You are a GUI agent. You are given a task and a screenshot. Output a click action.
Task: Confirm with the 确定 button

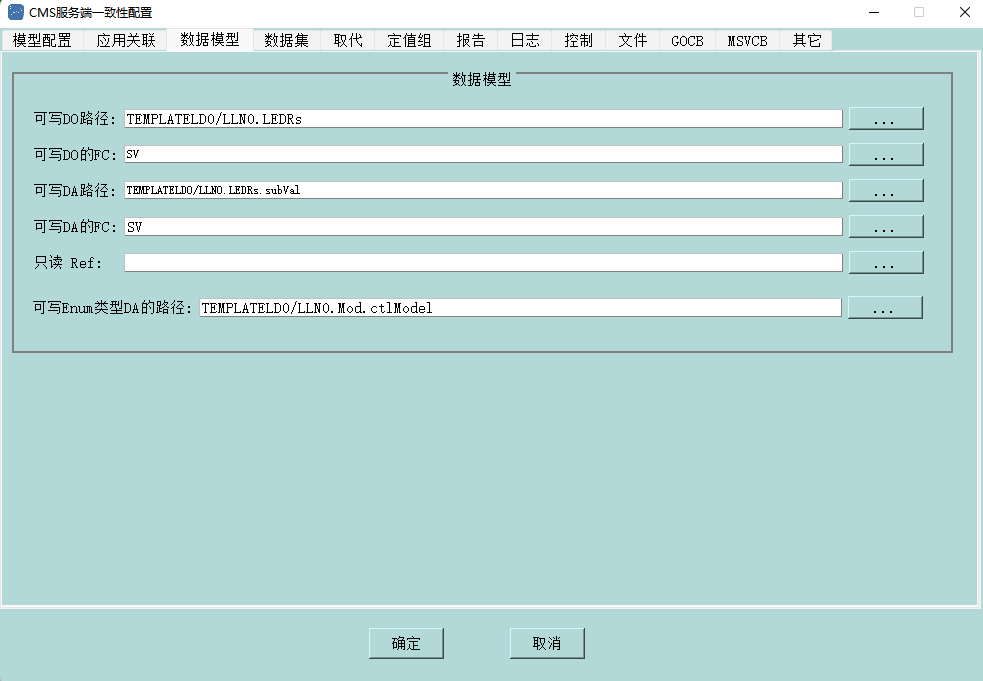click(x=406, y=643)
